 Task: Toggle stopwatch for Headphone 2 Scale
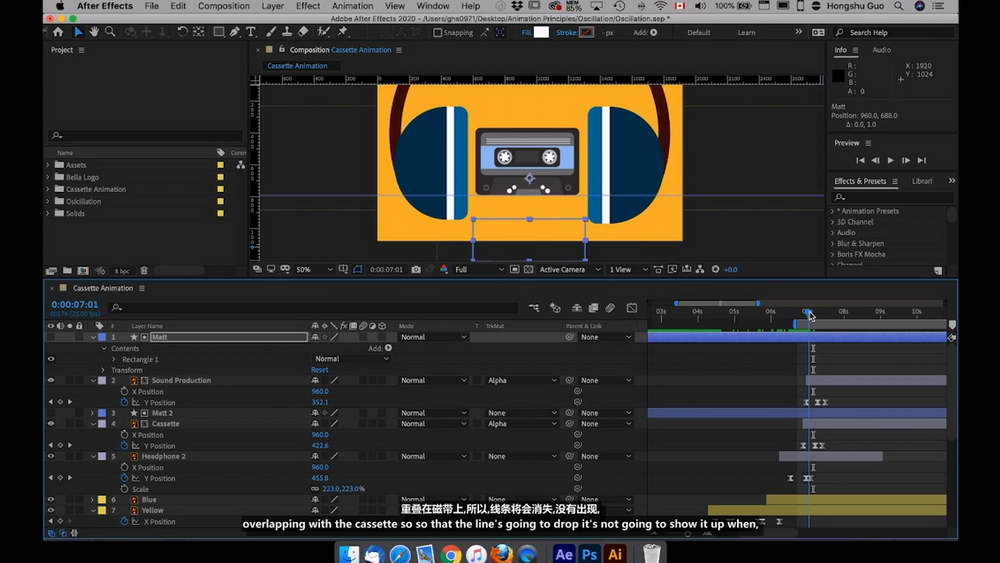coord(124,489)
